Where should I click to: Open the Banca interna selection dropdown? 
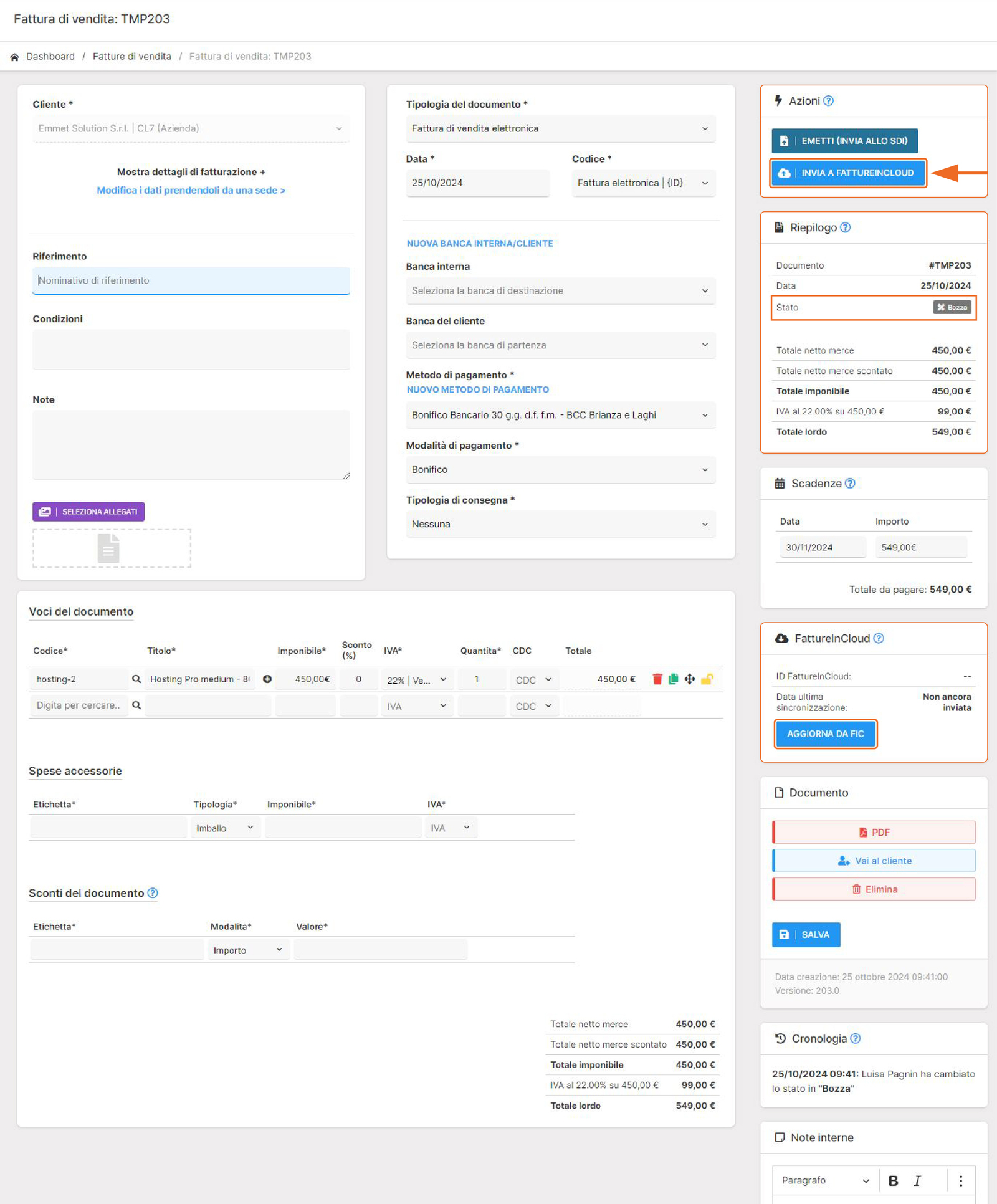coord(560,291)
